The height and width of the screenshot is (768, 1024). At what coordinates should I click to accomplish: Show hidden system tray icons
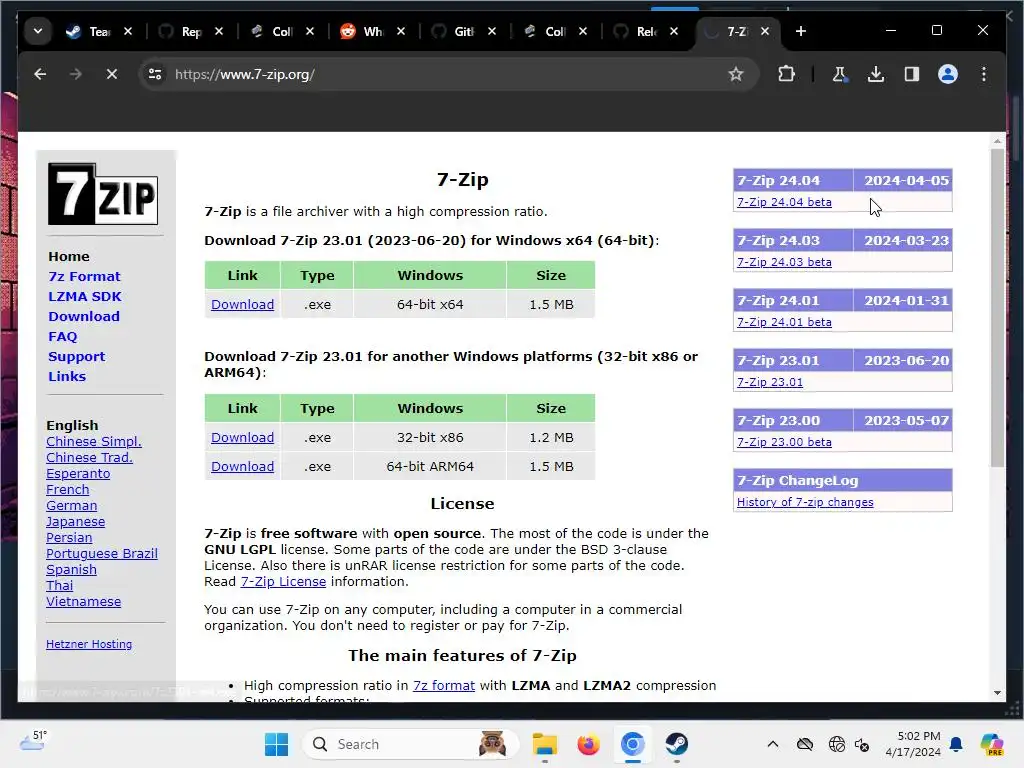tap(773, 744)
